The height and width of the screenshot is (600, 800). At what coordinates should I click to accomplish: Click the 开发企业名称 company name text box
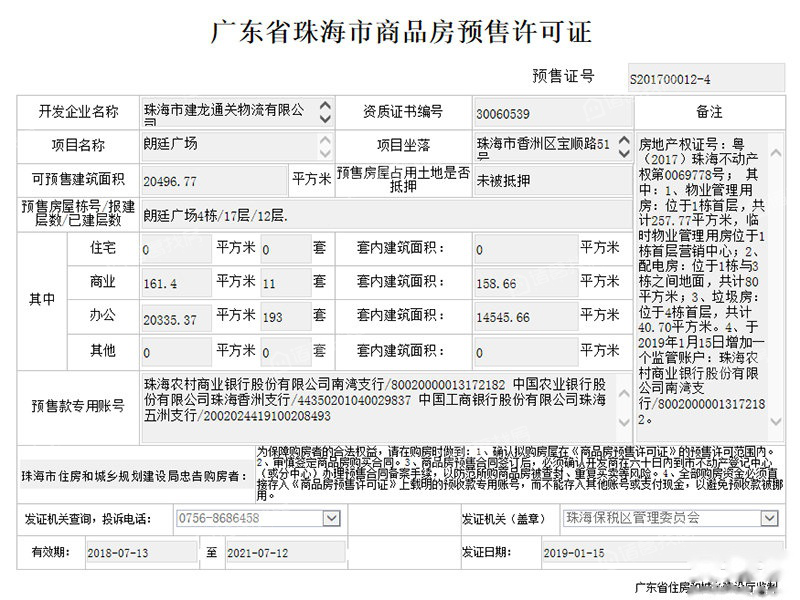[237, 112]
